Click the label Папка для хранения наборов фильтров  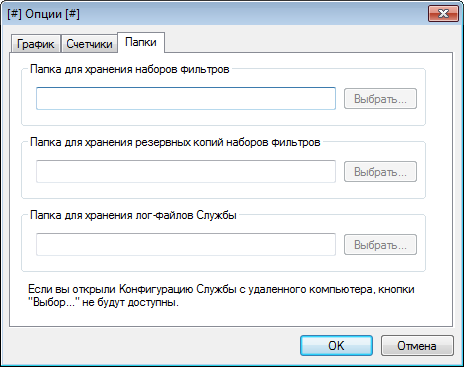(130, 69)
